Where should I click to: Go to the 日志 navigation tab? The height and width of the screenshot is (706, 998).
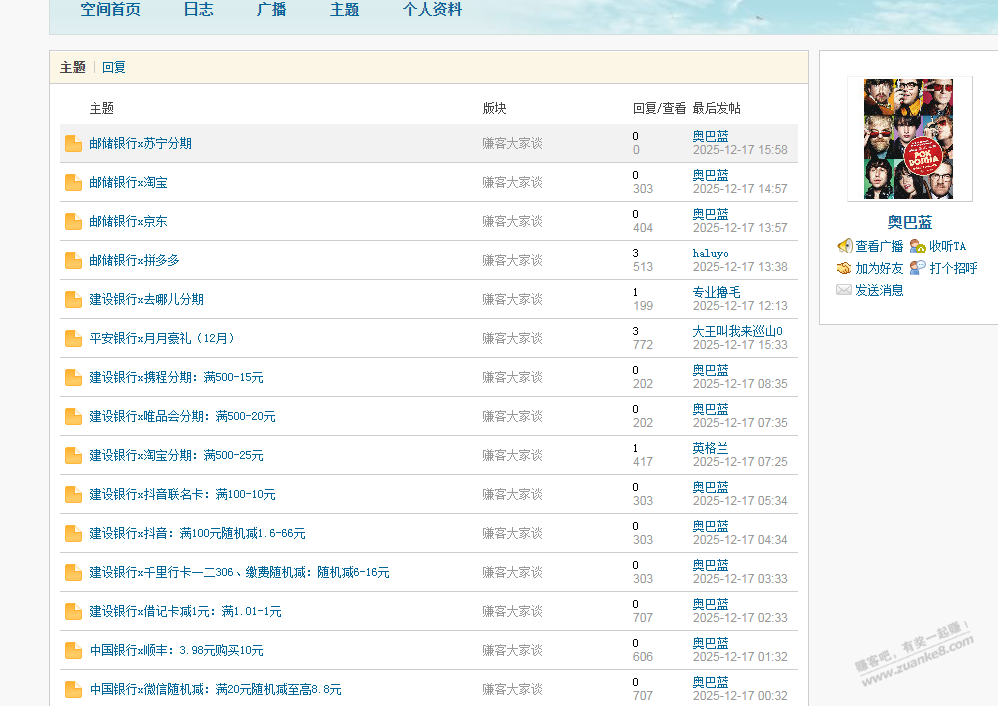[198, 10]
